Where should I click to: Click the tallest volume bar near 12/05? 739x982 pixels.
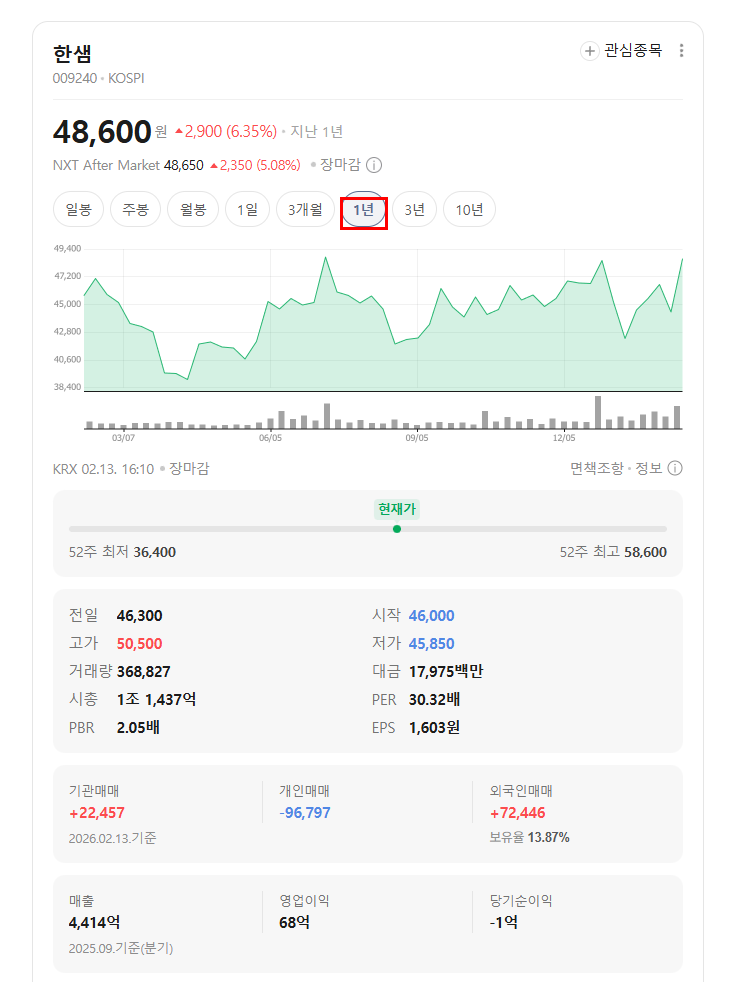click(598, 412)
